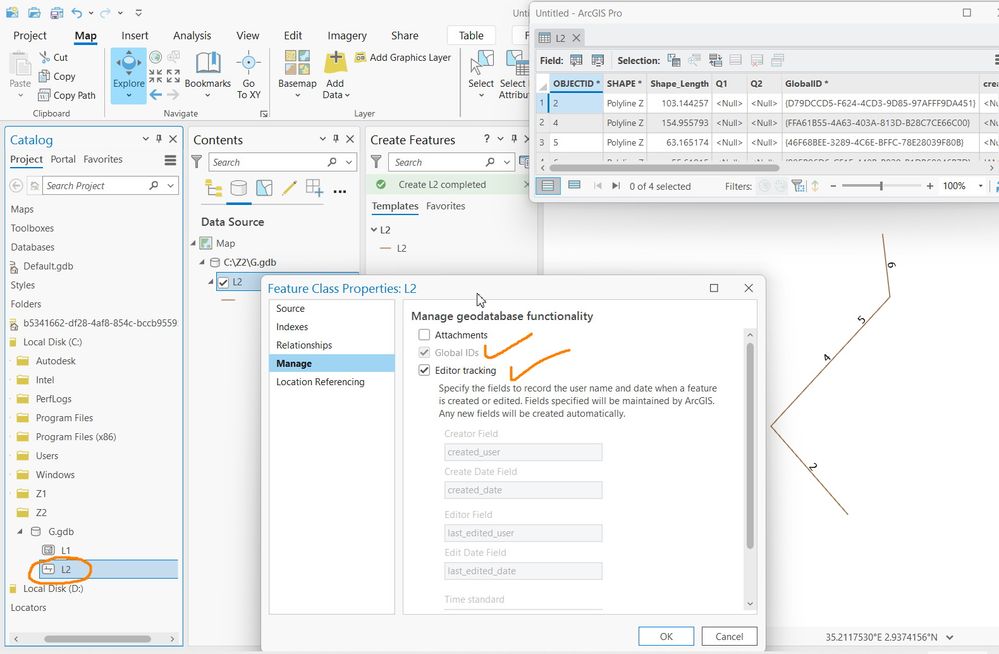Image resolution: width=999 pixels, height=654 pixels.
Task: Select Indexes in properties sidebar
Action: coord(292,327)
